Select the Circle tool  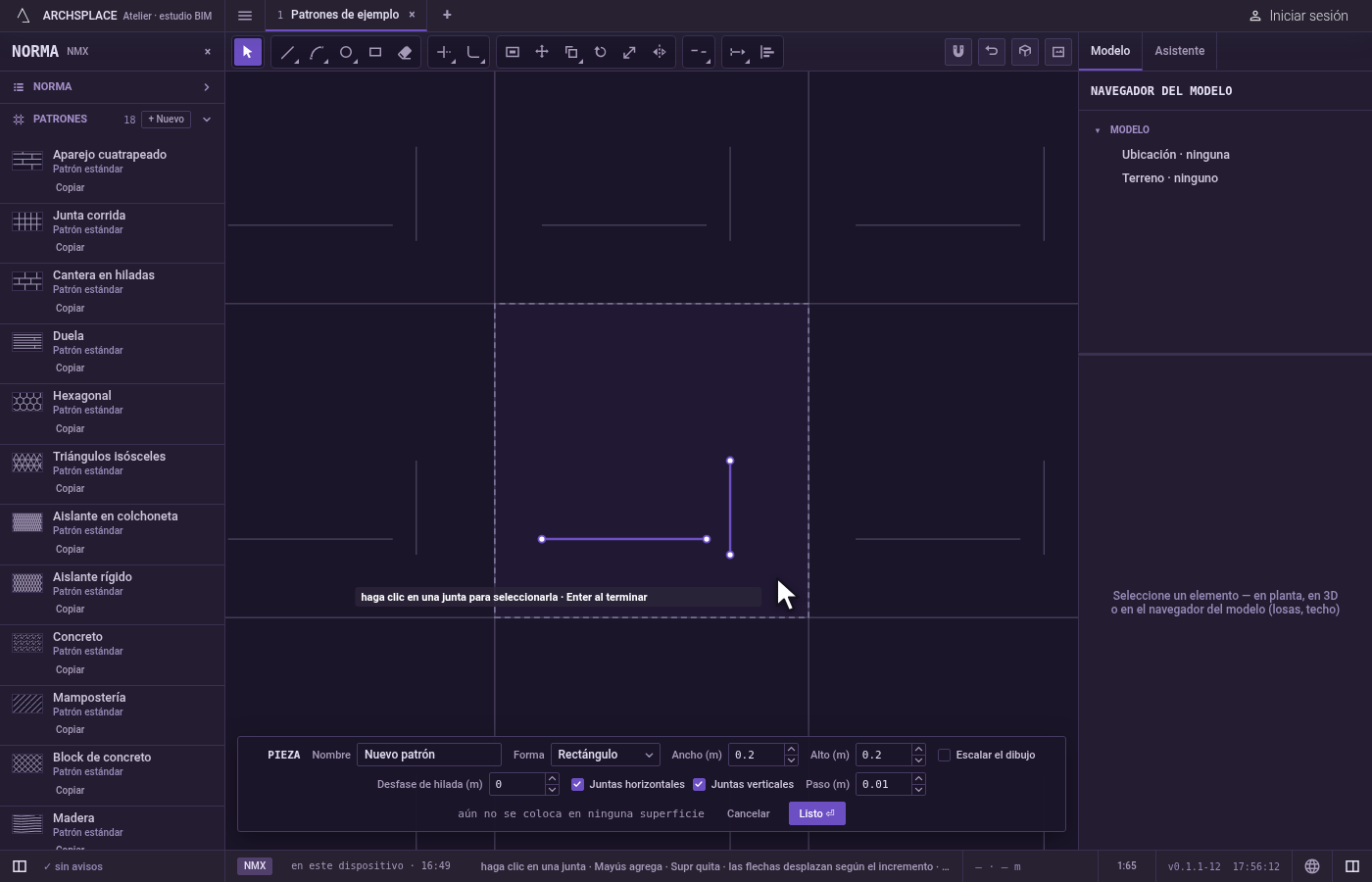[x=346, y=52]
